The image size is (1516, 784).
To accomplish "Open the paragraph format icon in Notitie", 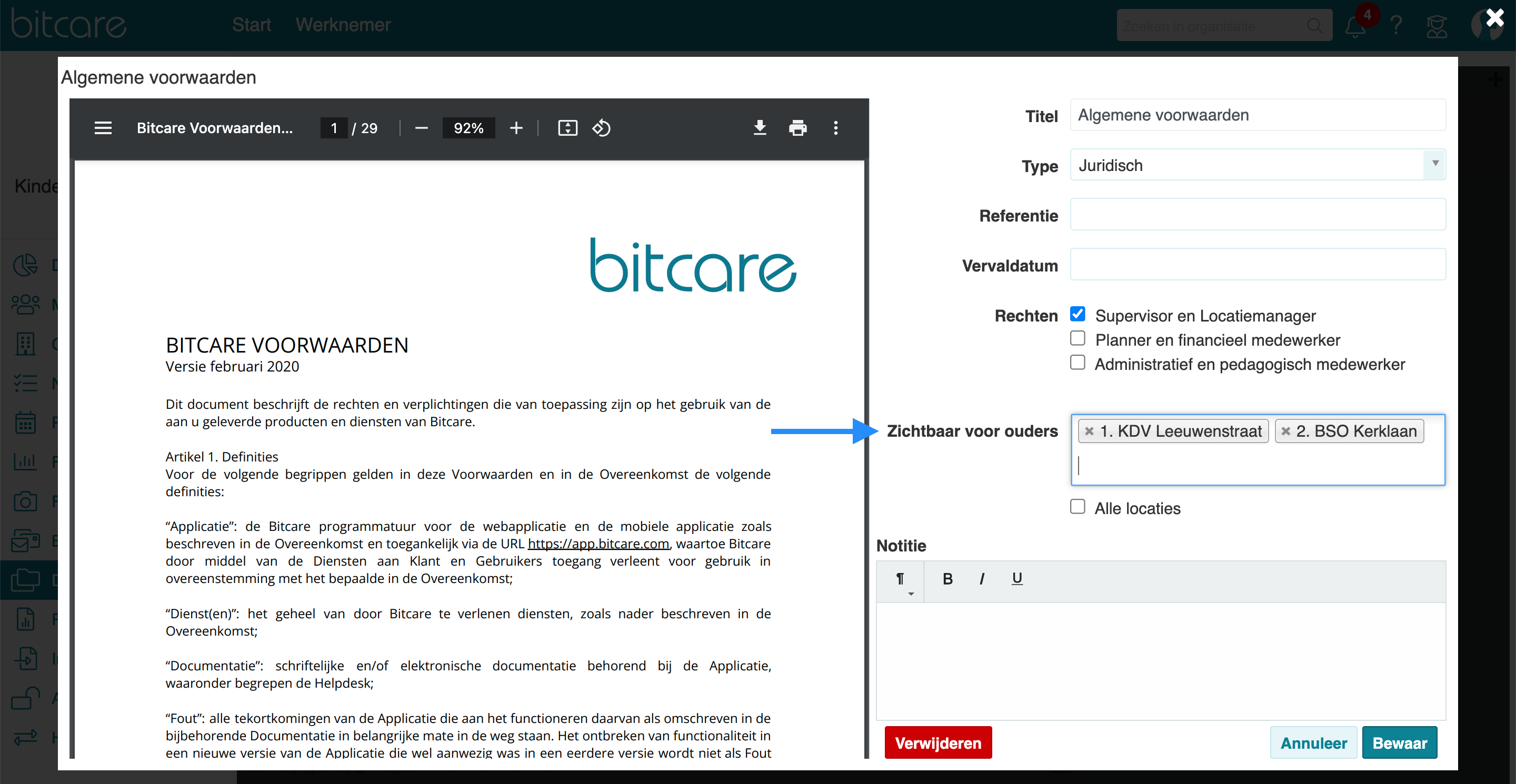I will (x=901, y=580).
